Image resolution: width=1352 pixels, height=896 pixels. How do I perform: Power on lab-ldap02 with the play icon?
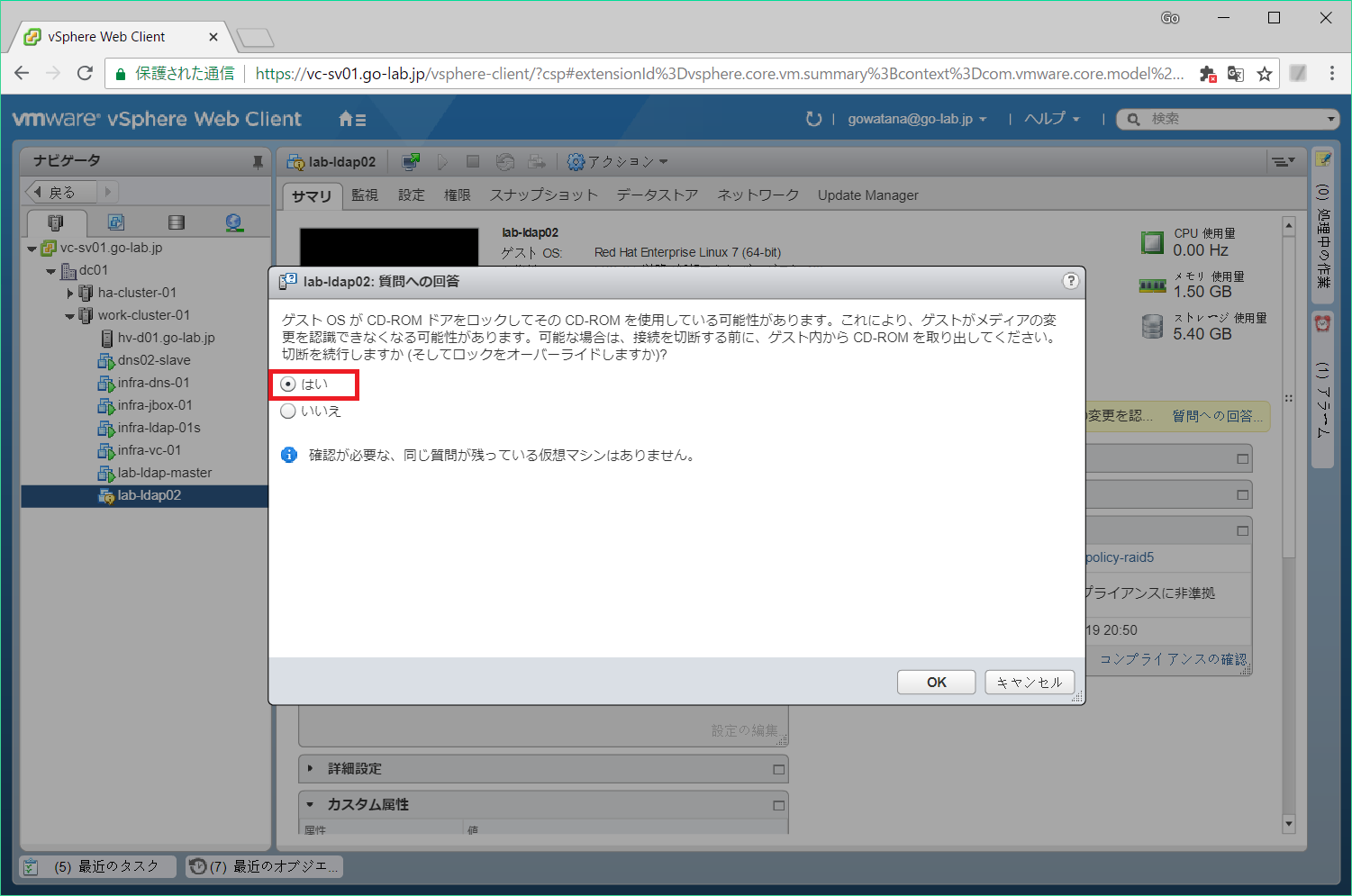tap(442, 161)
